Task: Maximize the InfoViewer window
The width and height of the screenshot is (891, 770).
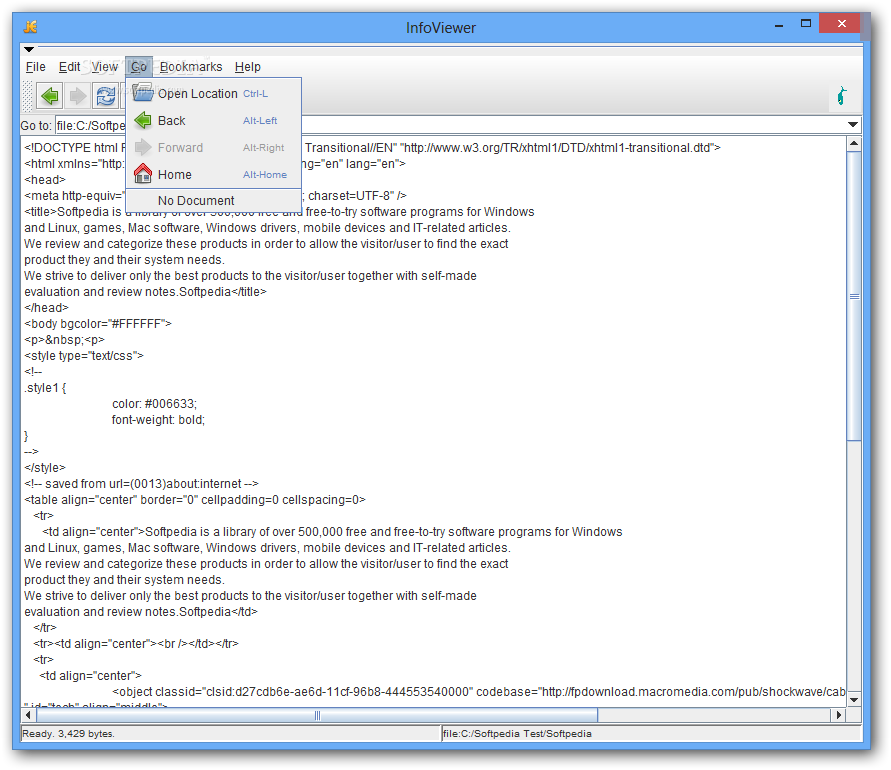Action: (806, 24)
